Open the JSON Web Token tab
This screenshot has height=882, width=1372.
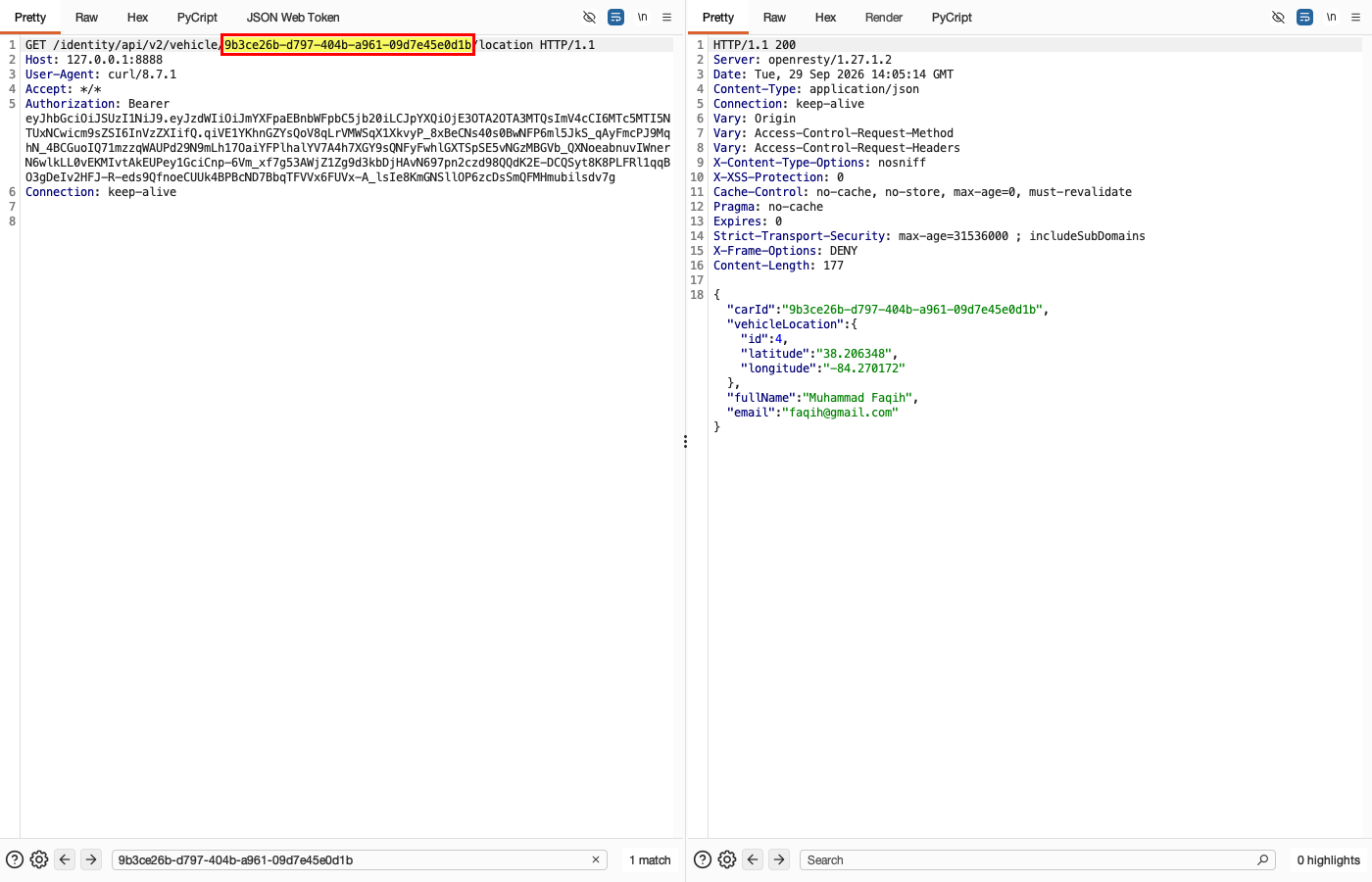tap(293, 18)
